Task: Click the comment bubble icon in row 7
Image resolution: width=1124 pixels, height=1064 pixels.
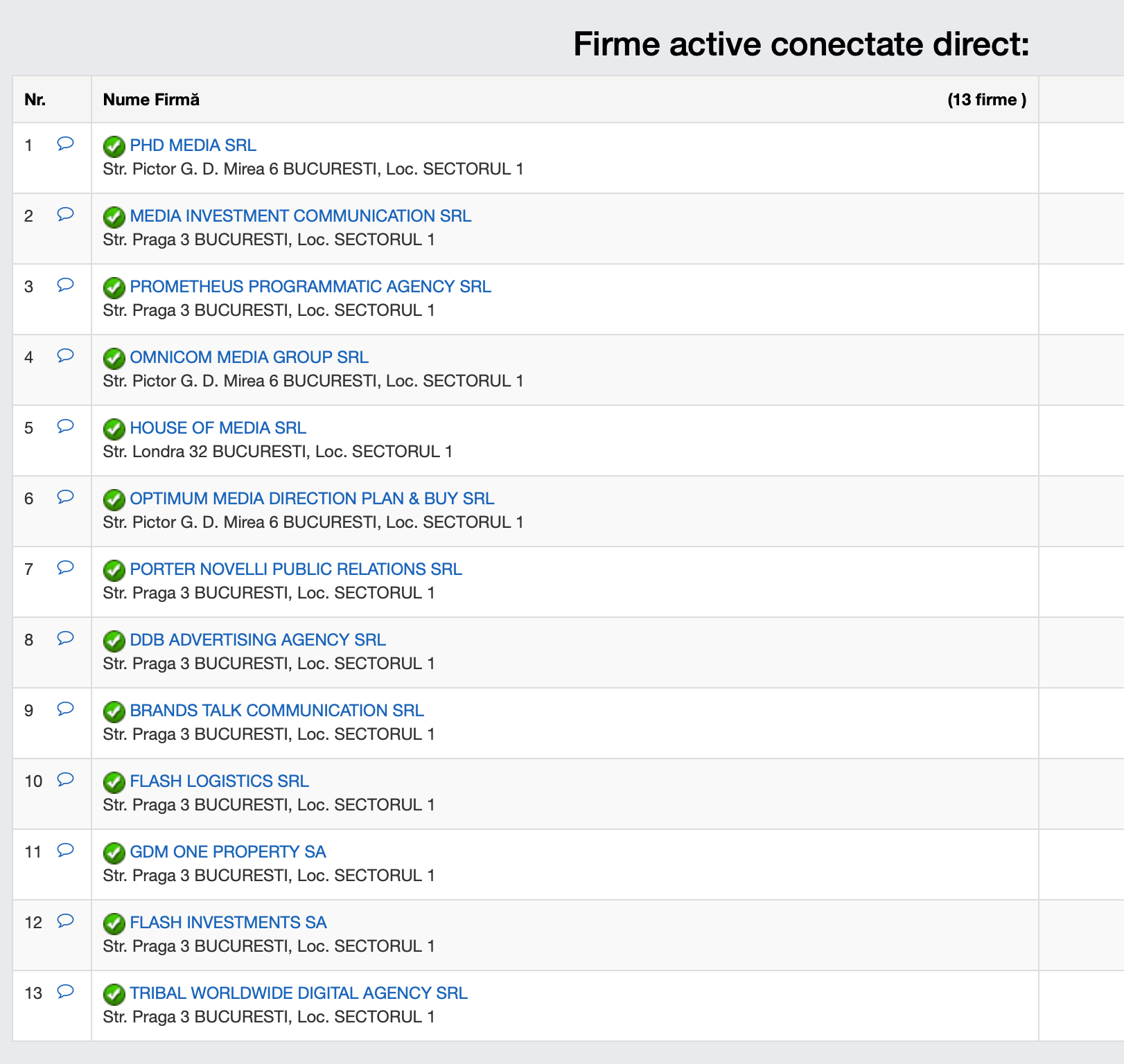Action: pyautogui.click(x=65, y=567)
